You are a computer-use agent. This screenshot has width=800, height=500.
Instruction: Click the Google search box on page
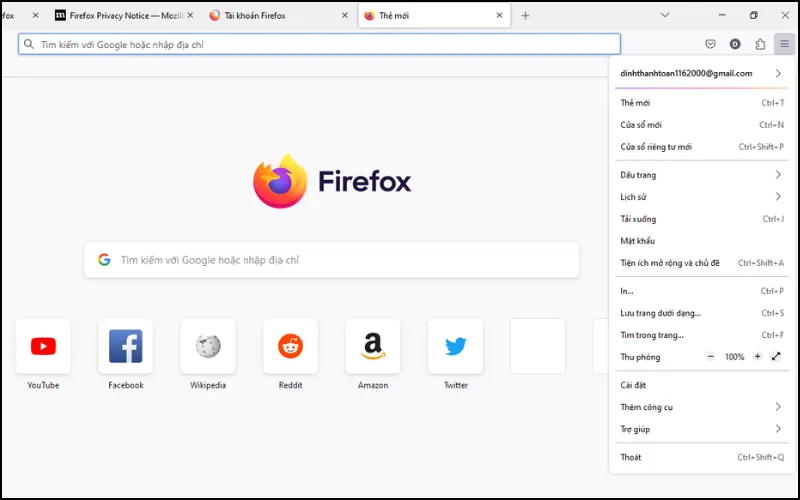pyautogui.click(x=332, y=260)
